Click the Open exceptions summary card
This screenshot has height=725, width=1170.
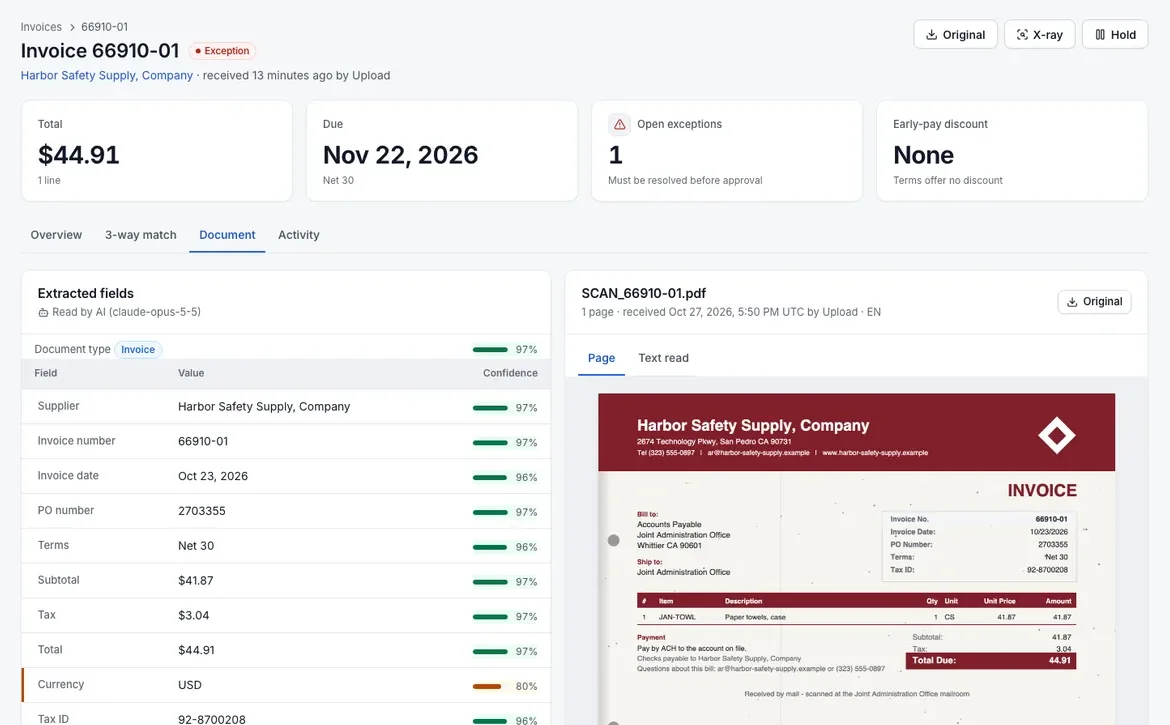click(x=727, y=151)
